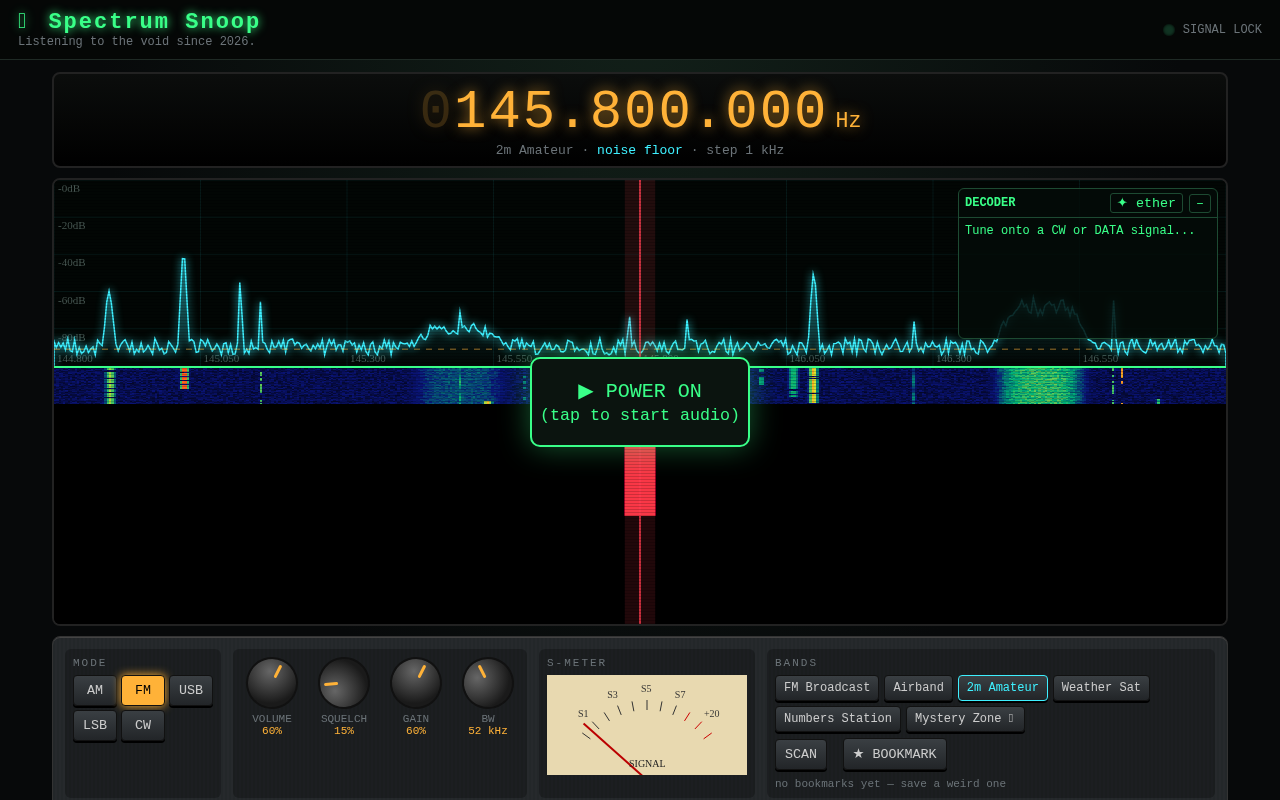
Task: Click the analog S-meter gauge
Action: (x=647, y=725)
